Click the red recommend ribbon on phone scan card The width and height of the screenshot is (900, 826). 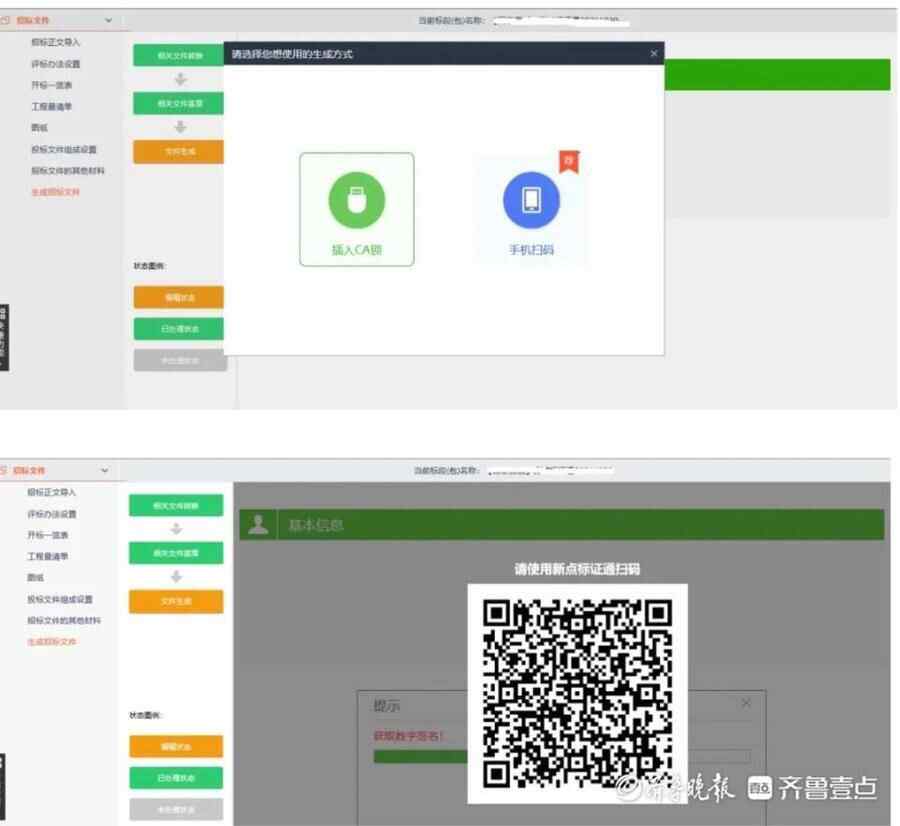[x=569, y=161]
